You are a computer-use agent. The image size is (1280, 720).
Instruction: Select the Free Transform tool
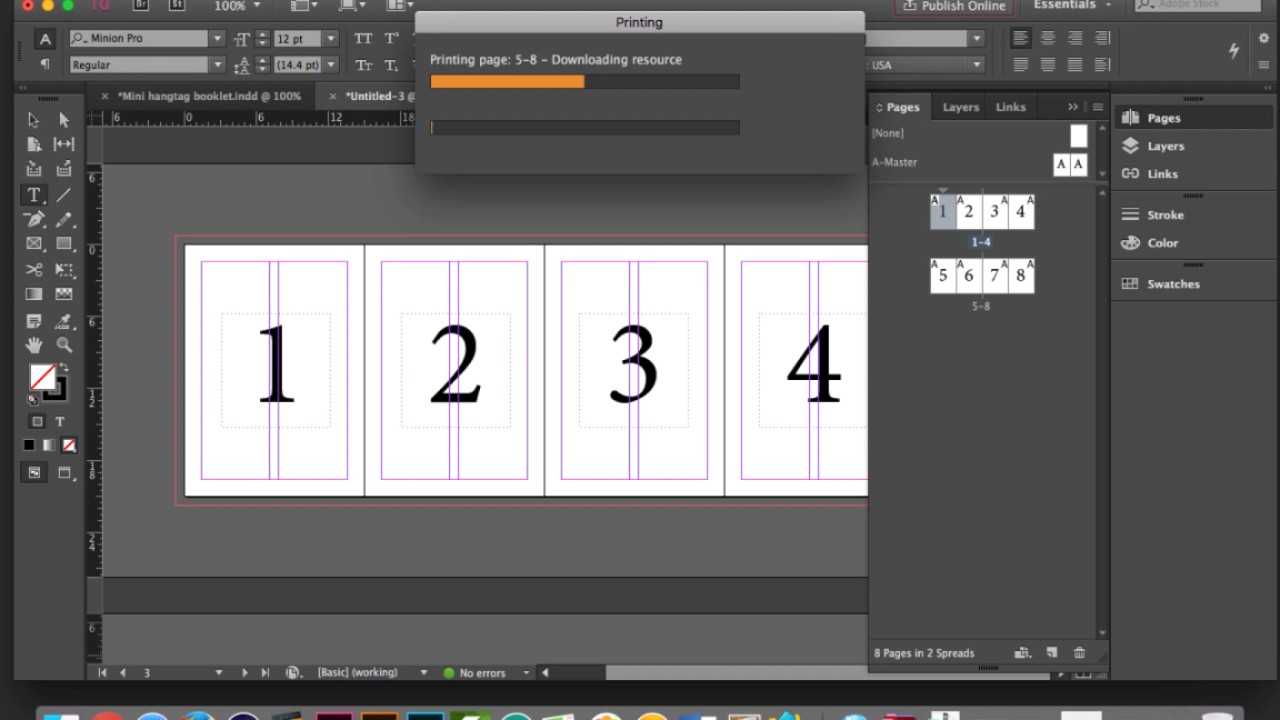point(64,270)
